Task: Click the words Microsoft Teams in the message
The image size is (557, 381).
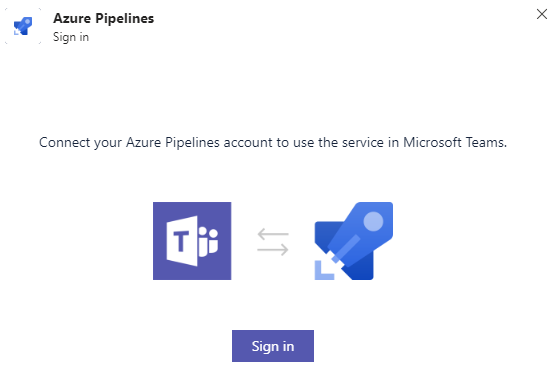Action: (x=454, y=142)
